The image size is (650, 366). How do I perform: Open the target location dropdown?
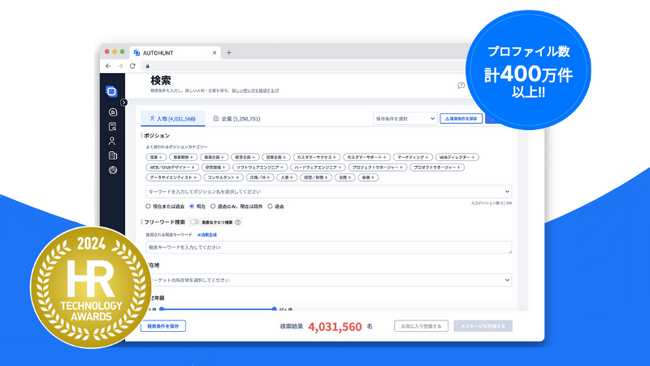(329, 280)
